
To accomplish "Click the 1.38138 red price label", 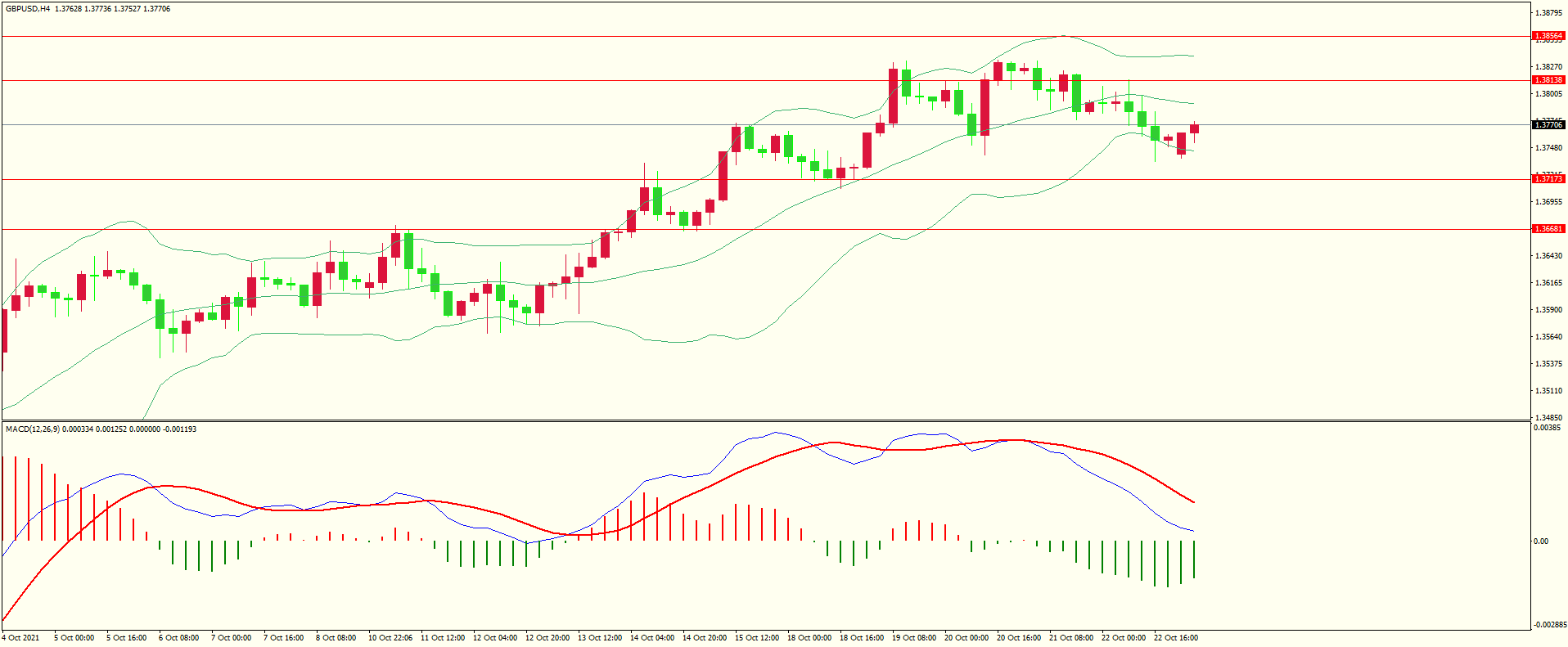I will pyautogui.click(x=1548, y=80).
